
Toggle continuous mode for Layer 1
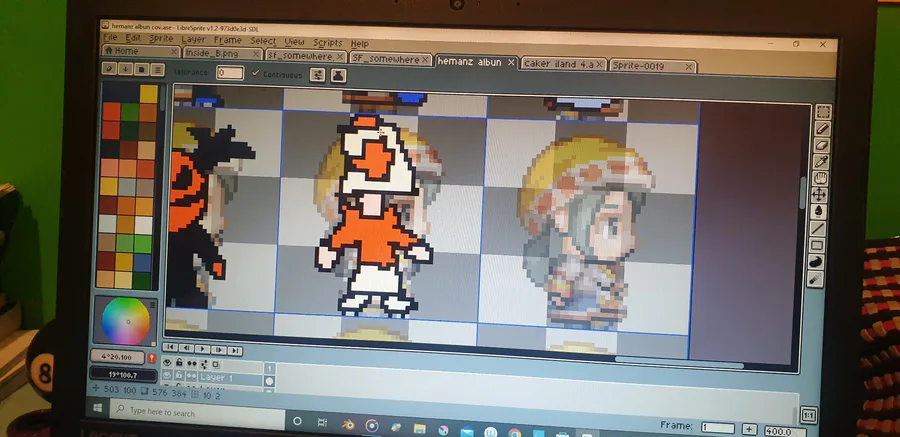point(191,377)
